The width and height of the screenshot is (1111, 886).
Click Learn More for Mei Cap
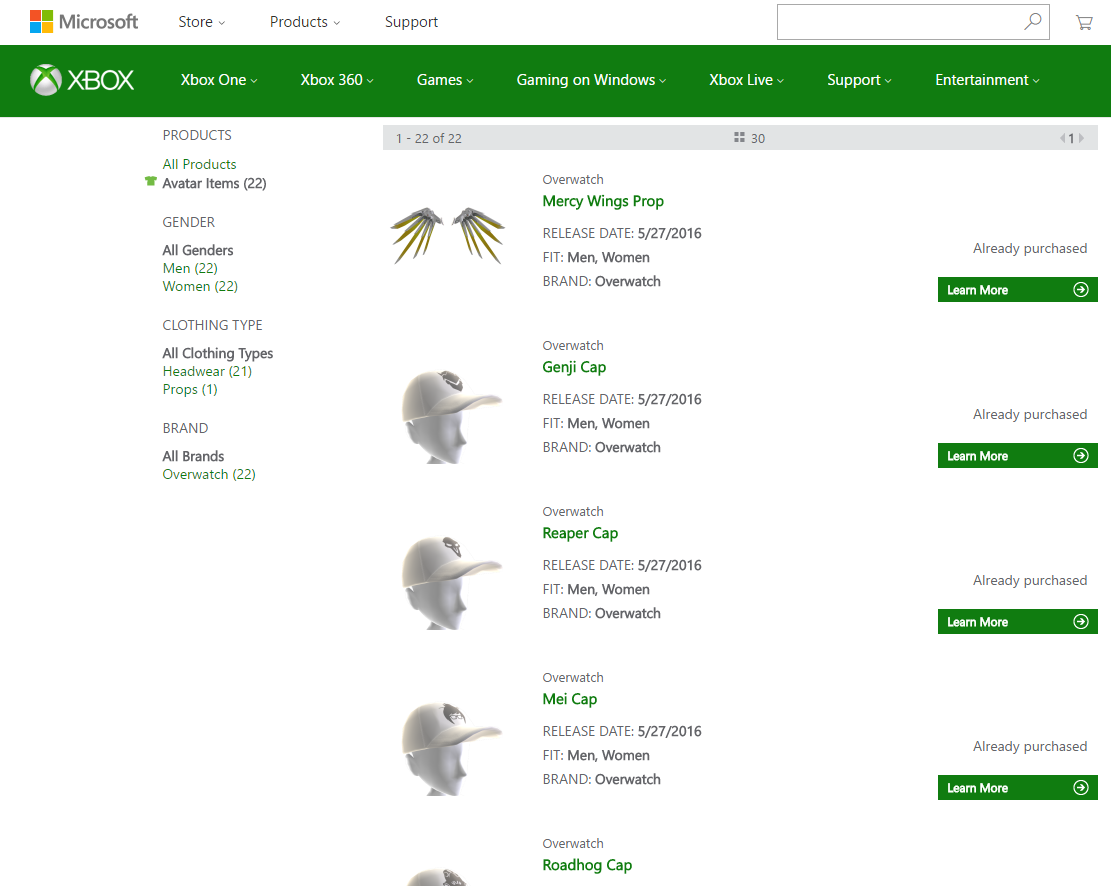coord(1017,787)
